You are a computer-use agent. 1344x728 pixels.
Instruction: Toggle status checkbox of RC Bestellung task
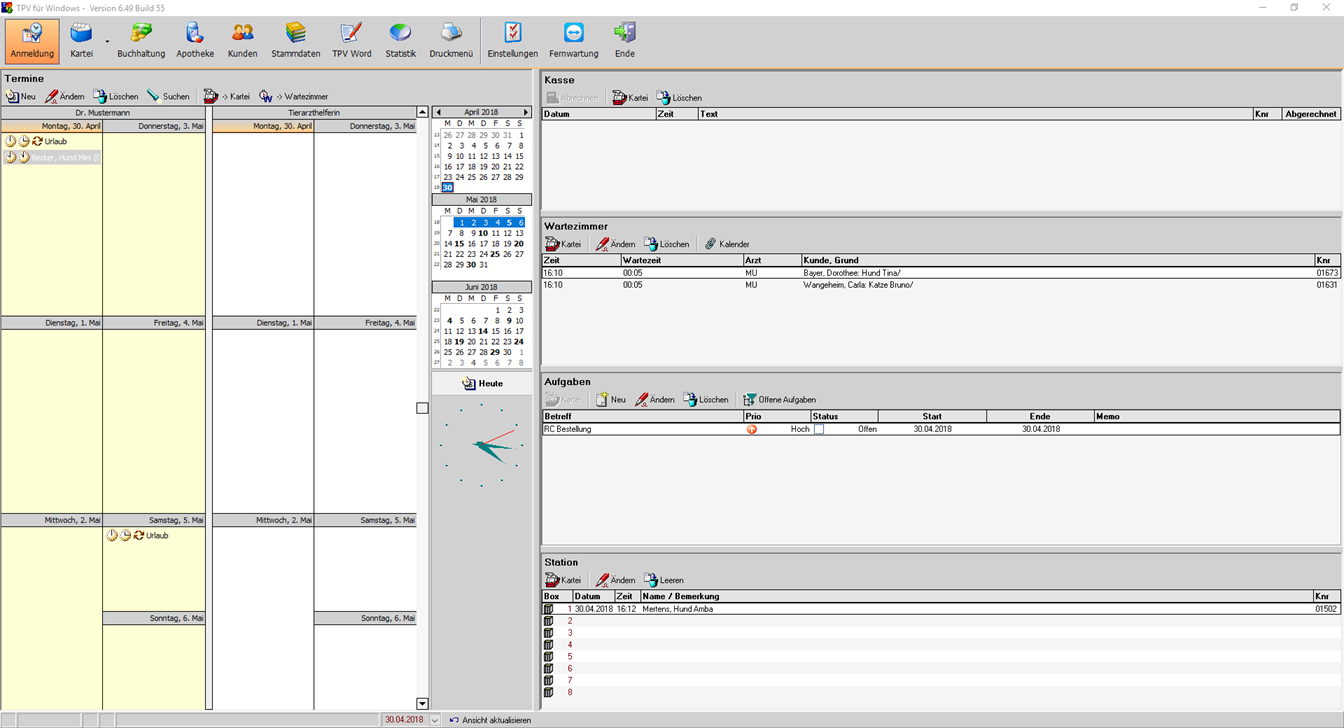pos(819,429)
